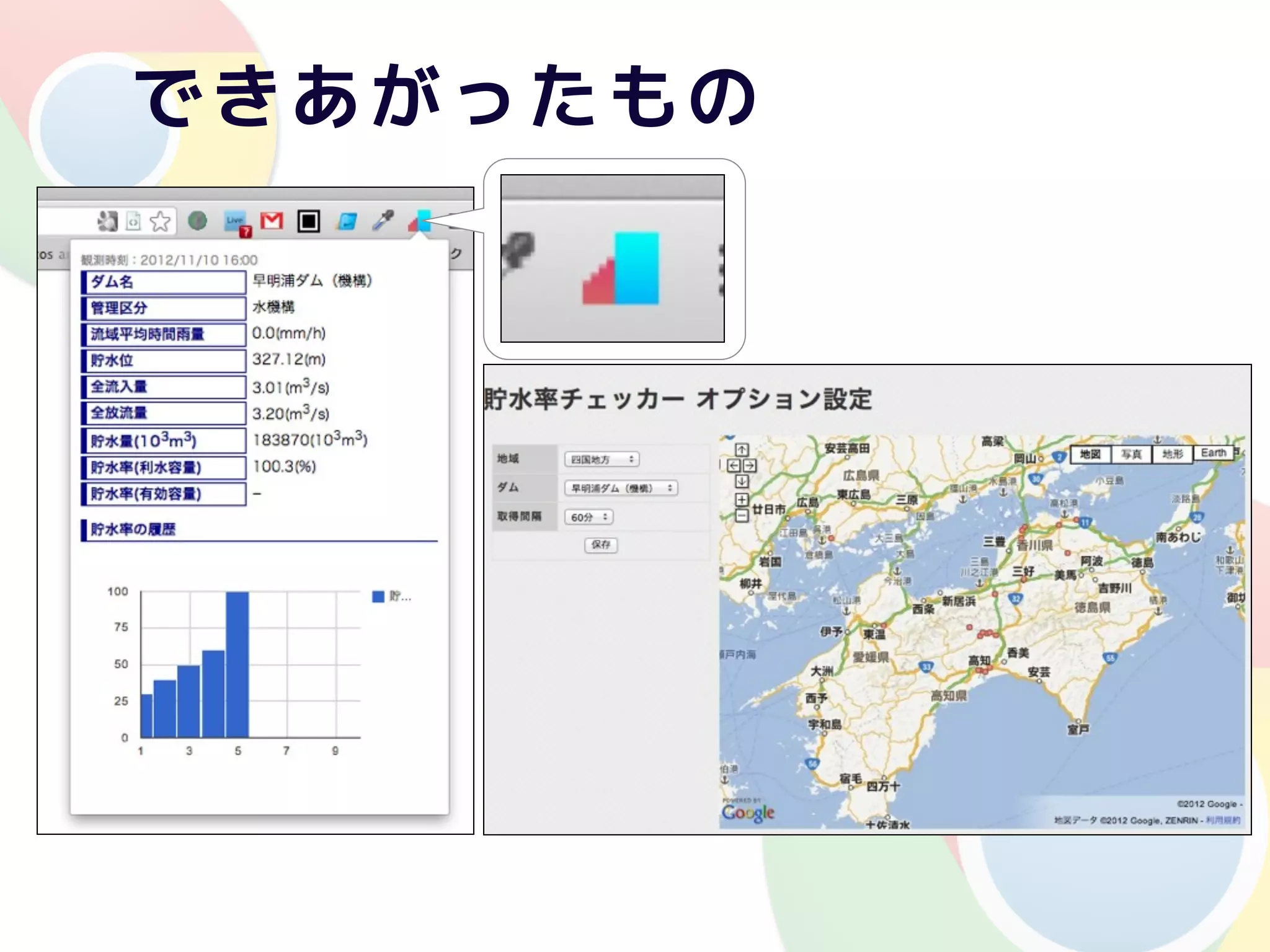Switch map to Earth view
Screen dimensions: 1270x952
click(1213, 453)
